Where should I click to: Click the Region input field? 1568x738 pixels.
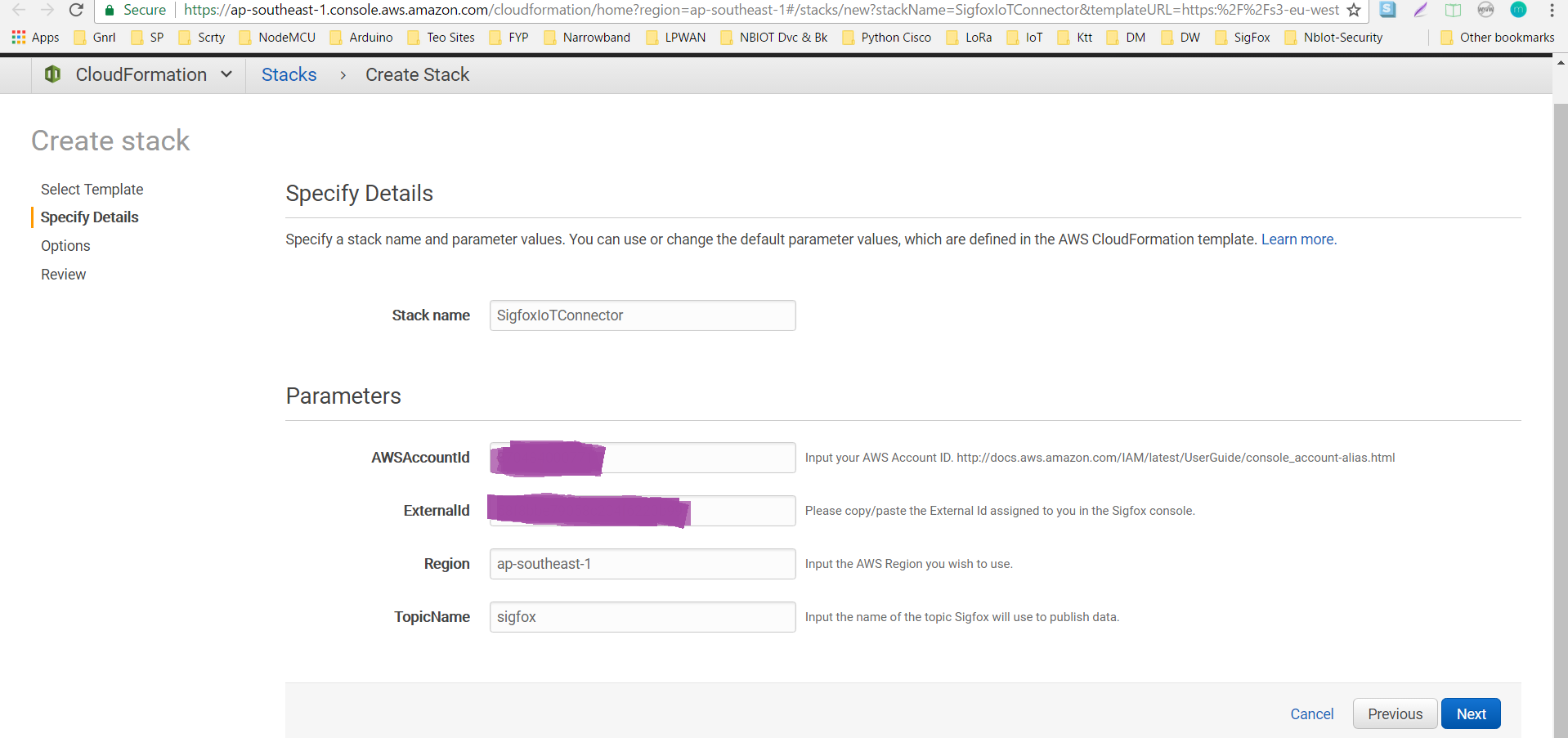pyautogui.click(x=643, y=564)
